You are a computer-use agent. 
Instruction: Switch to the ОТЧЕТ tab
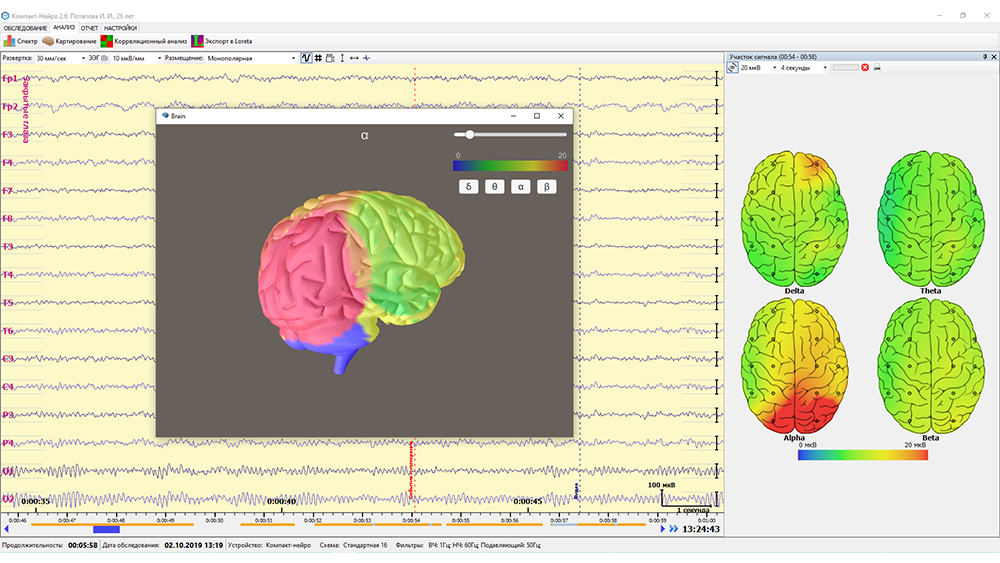[89, 28]
